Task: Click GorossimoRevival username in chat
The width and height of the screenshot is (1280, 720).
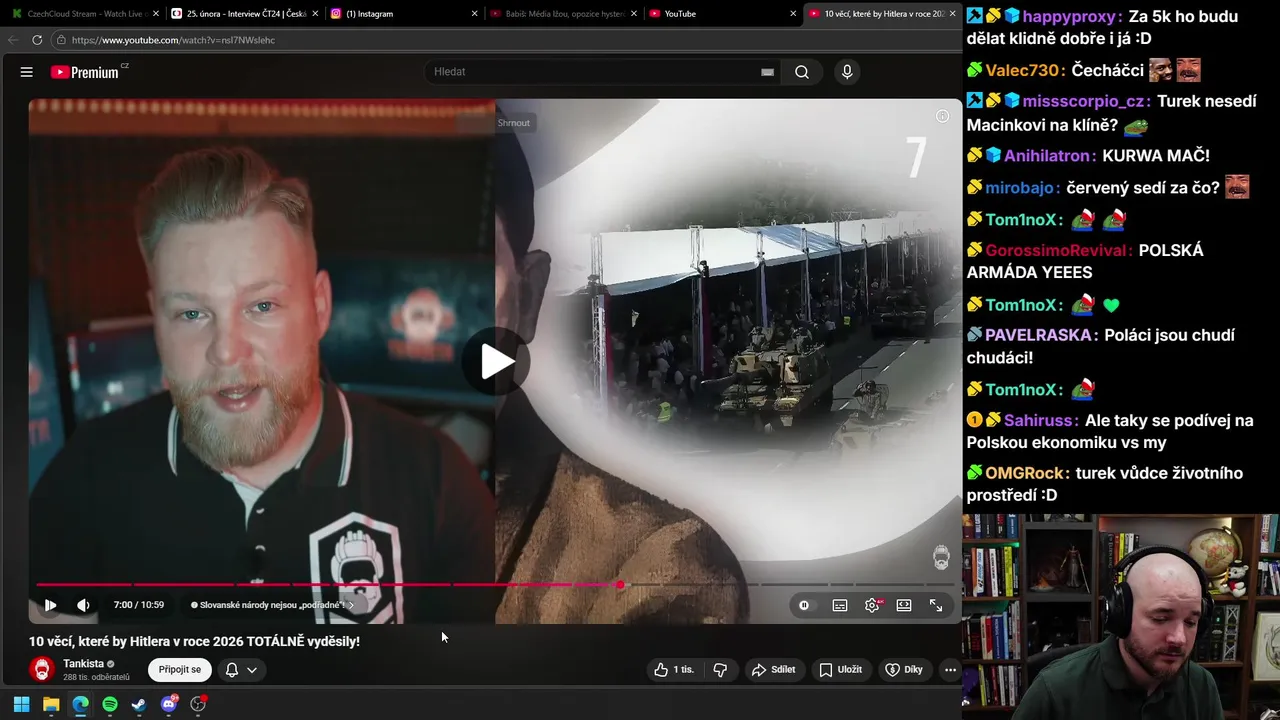Action: coord(1059,251)
